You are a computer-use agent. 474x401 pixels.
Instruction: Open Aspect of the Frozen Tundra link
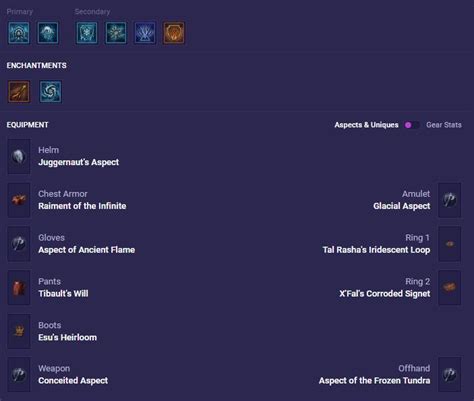click(374, 380)
